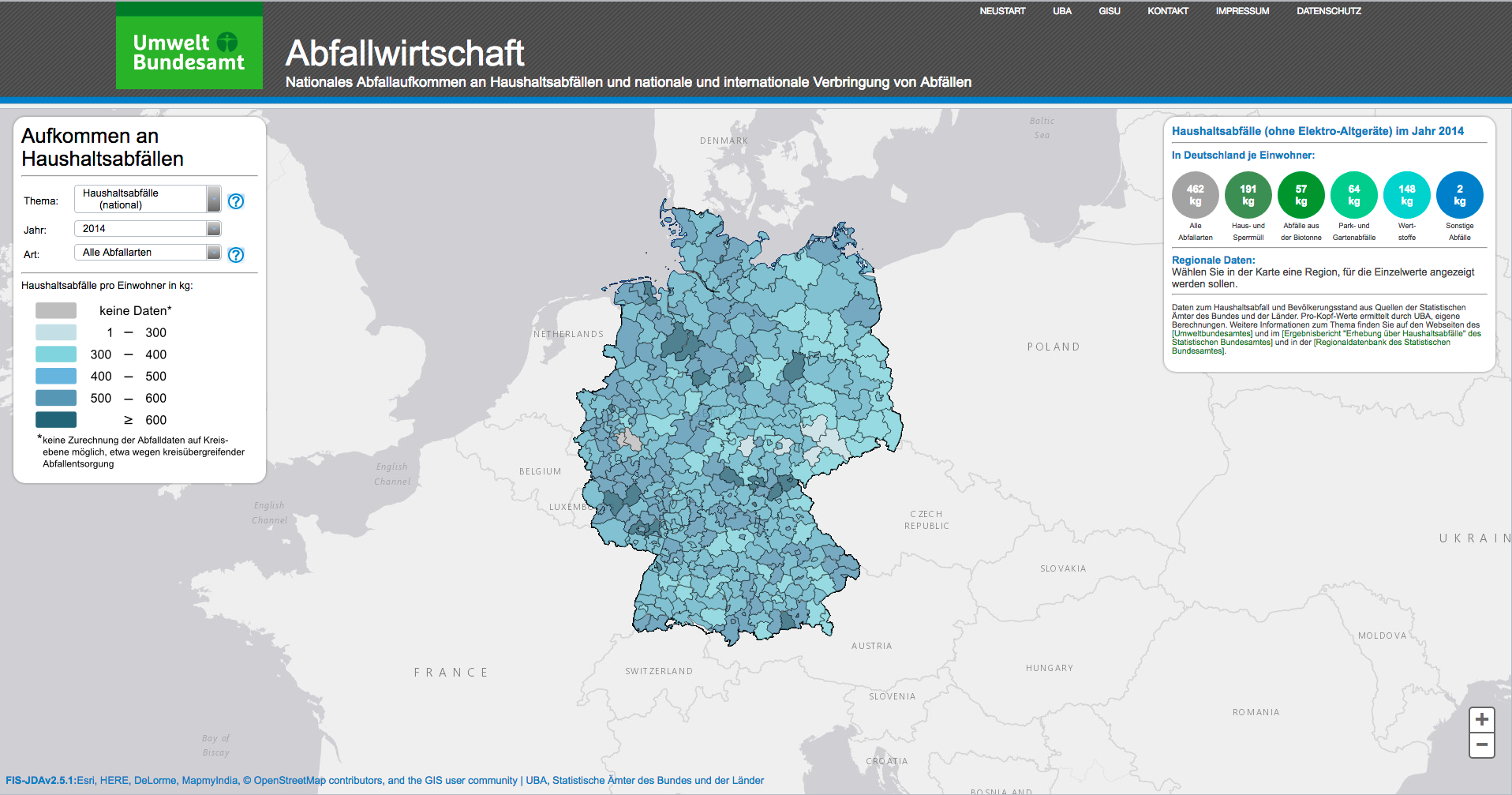Open the KONTAKT menu item

coord(1167,11)
